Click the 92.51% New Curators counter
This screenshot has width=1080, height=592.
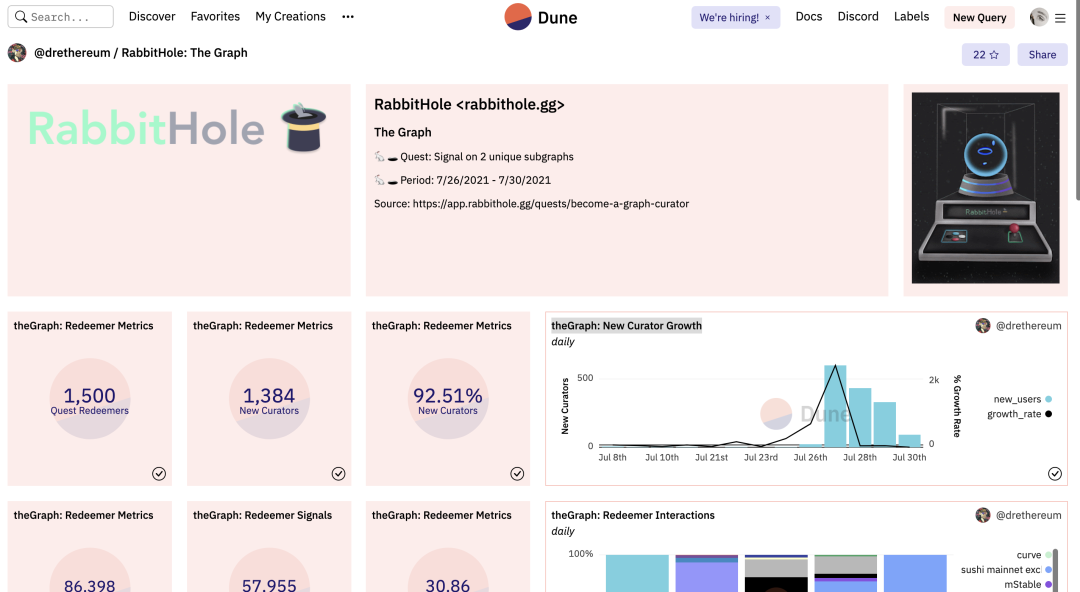[448, 399]
